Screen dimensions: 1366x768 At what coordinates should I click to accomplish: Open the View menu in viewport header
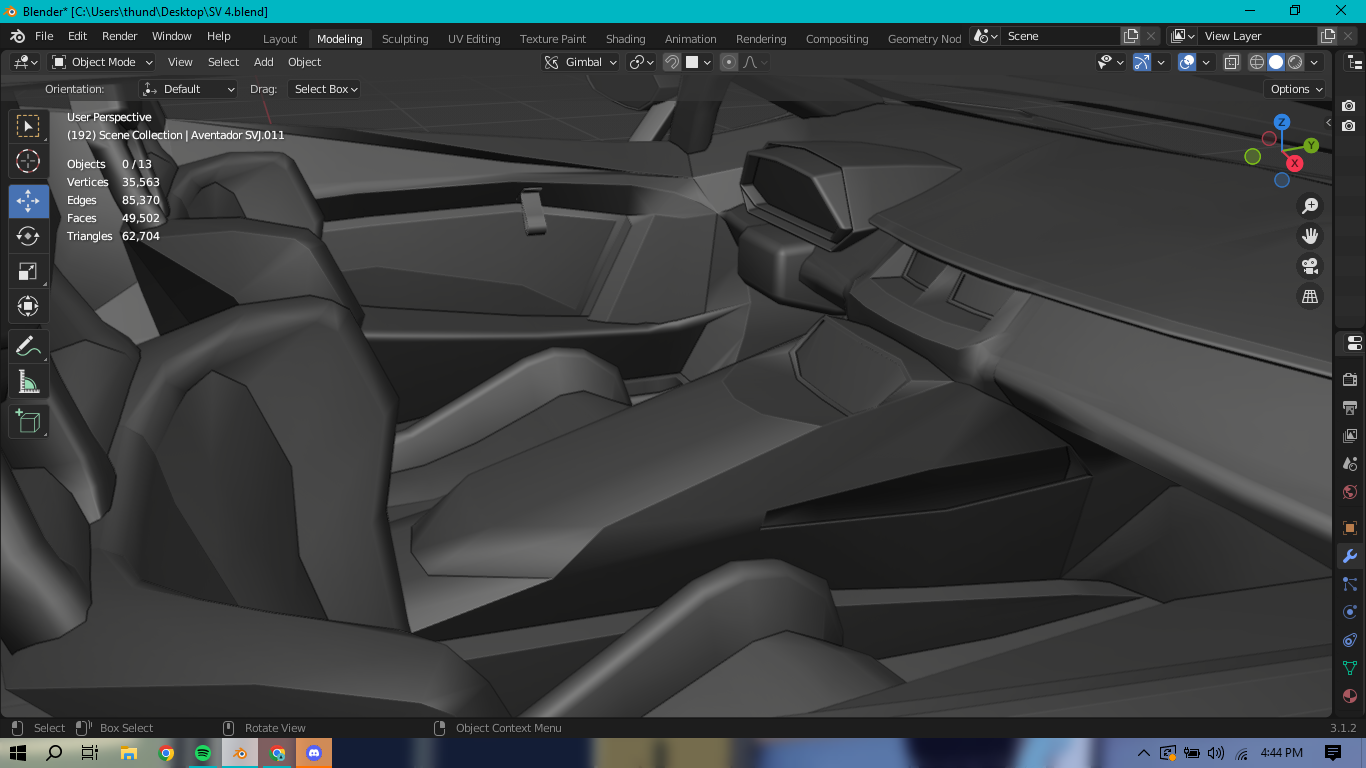180,62
